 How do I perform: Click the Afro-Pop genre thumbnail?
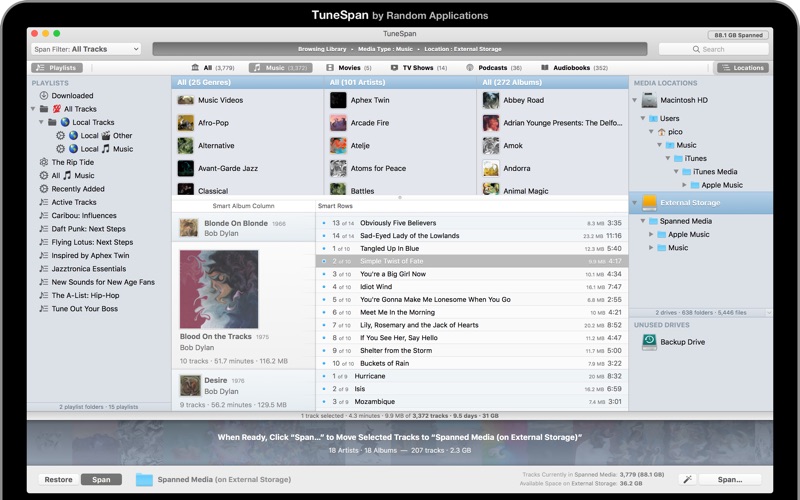click(x=186, y=123)
